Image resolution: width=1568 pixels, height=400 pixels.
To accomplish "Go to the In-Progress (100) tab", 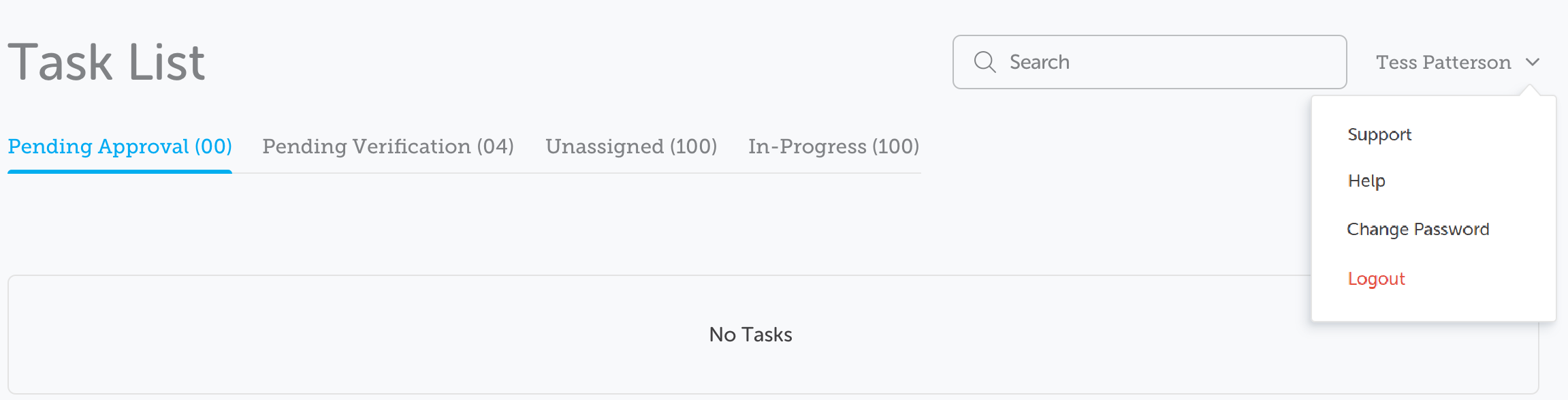I will 833,147.
